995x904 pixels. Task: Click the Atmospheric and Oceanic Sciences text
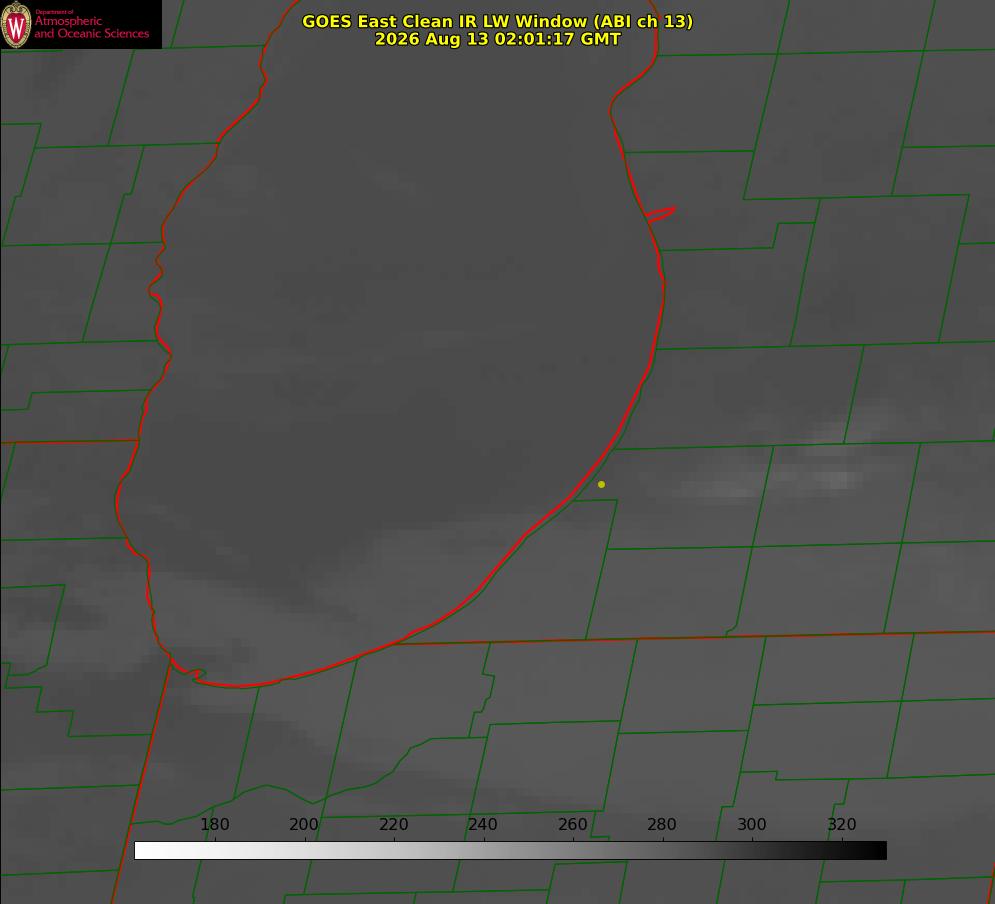pyautogui.click(x=91, y=27)
